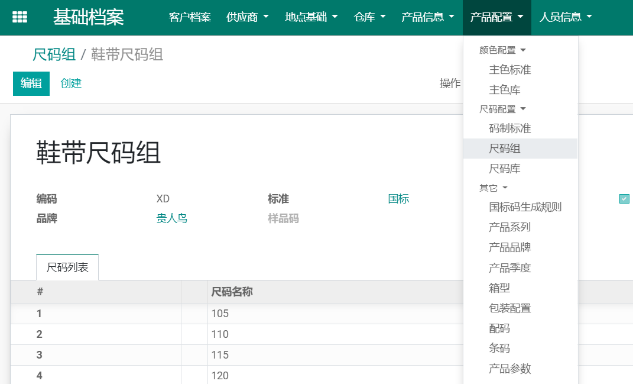Collapse the 产品配置 dropdown menu
Screen dimensions: 633x384
[x=497, y=17]
